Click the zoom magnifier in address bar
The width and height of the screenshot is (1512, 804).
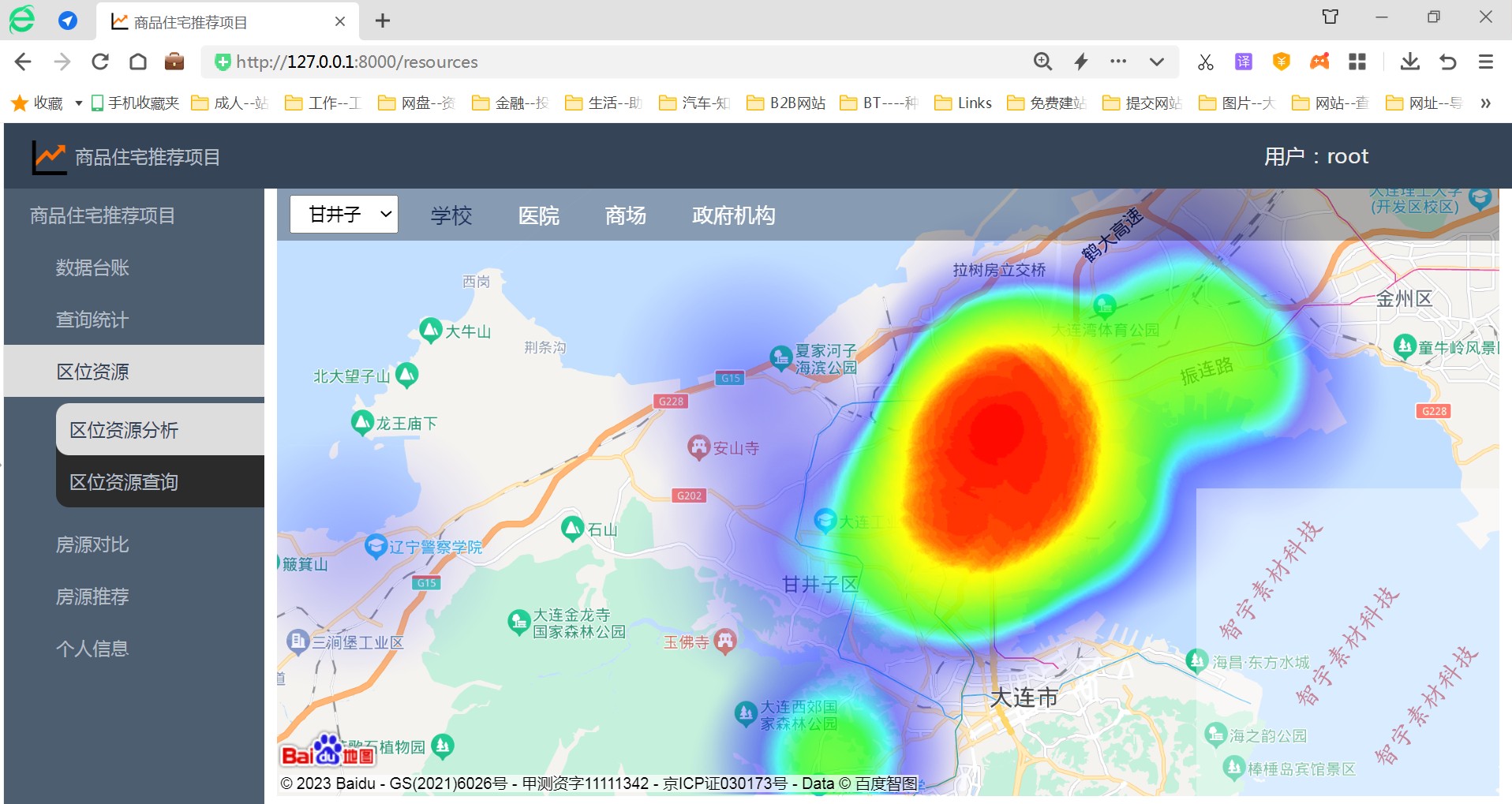coord(1043,62)
